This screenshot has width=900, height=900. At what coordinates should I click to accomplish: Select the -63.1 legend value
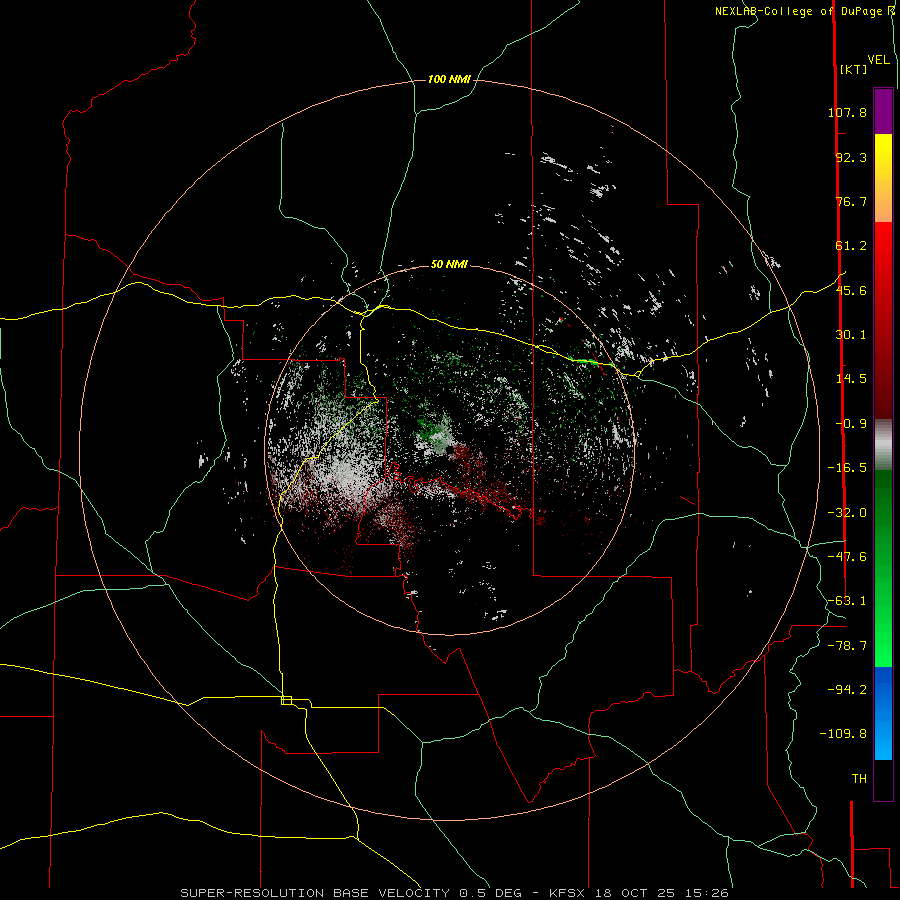[847, 601]
